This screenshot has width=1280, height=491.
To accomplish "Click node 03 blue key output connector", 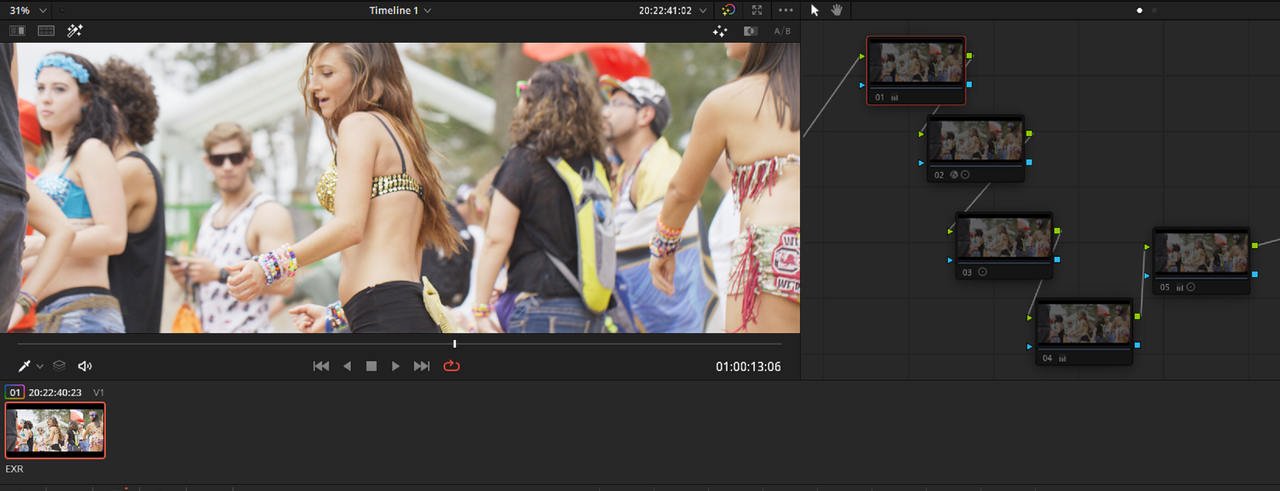I will pos(1057,259).
